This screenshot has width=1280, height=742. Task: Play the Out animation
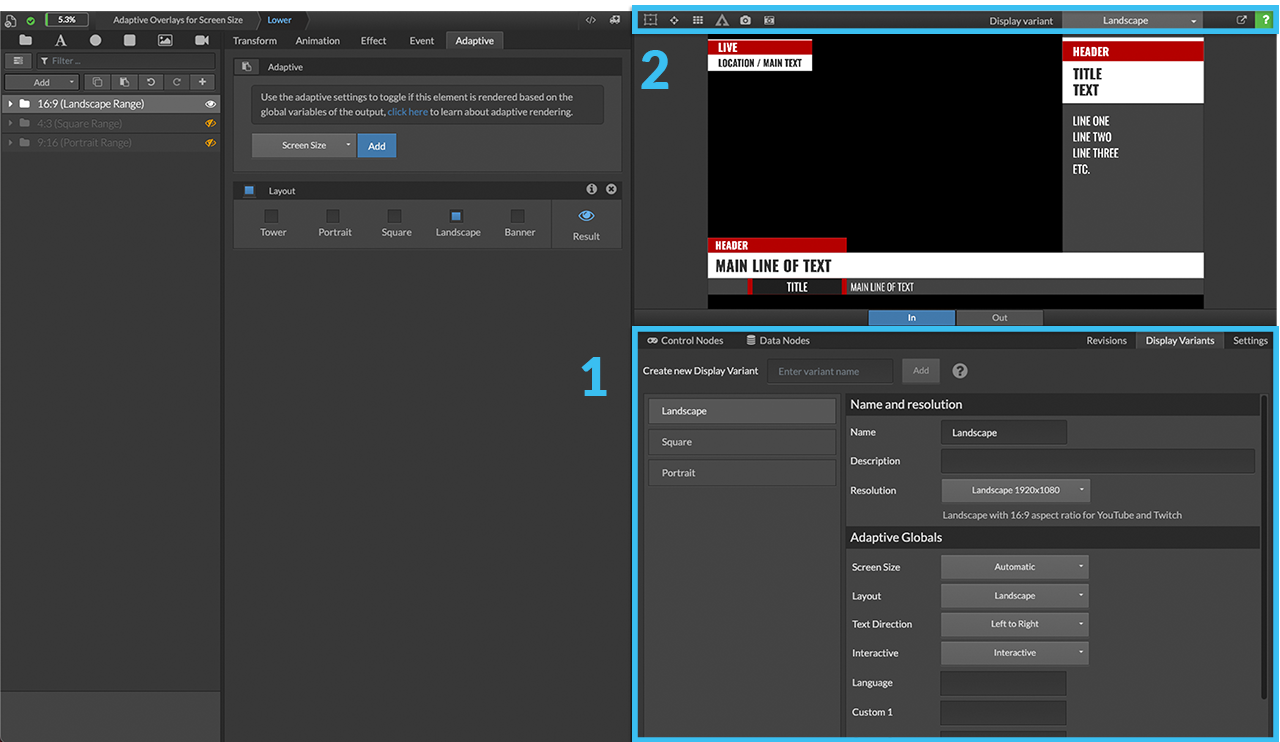(x=1000, y=318)
